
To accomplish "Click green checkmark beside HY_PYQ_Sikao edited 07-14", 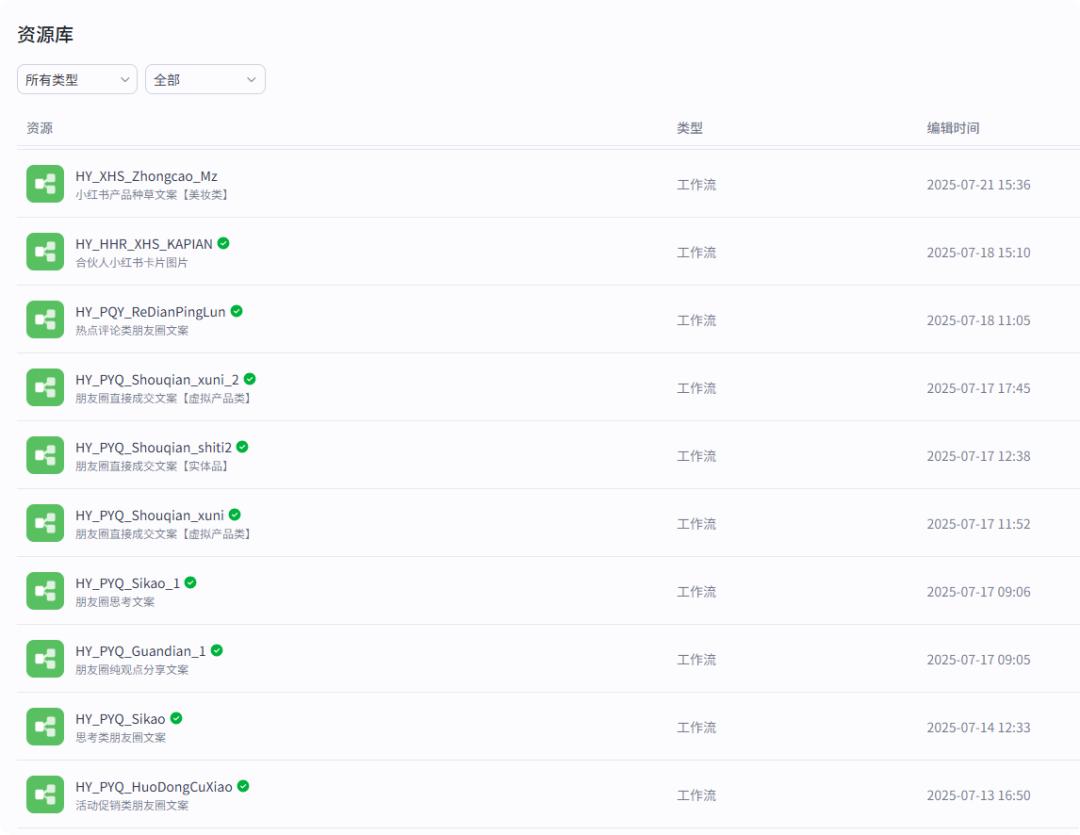I will point(176,718).
